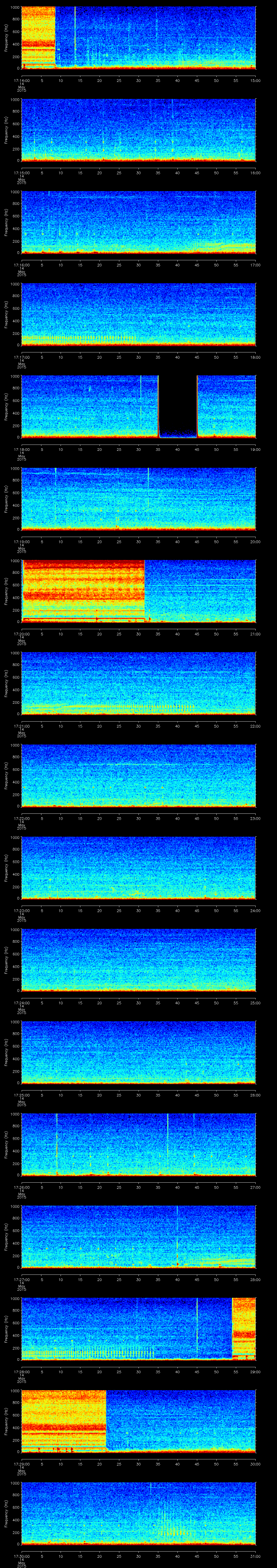Click the spectrogram panel starting at 17:30:00
The image size is (277, 1568).
point(138,1514)
